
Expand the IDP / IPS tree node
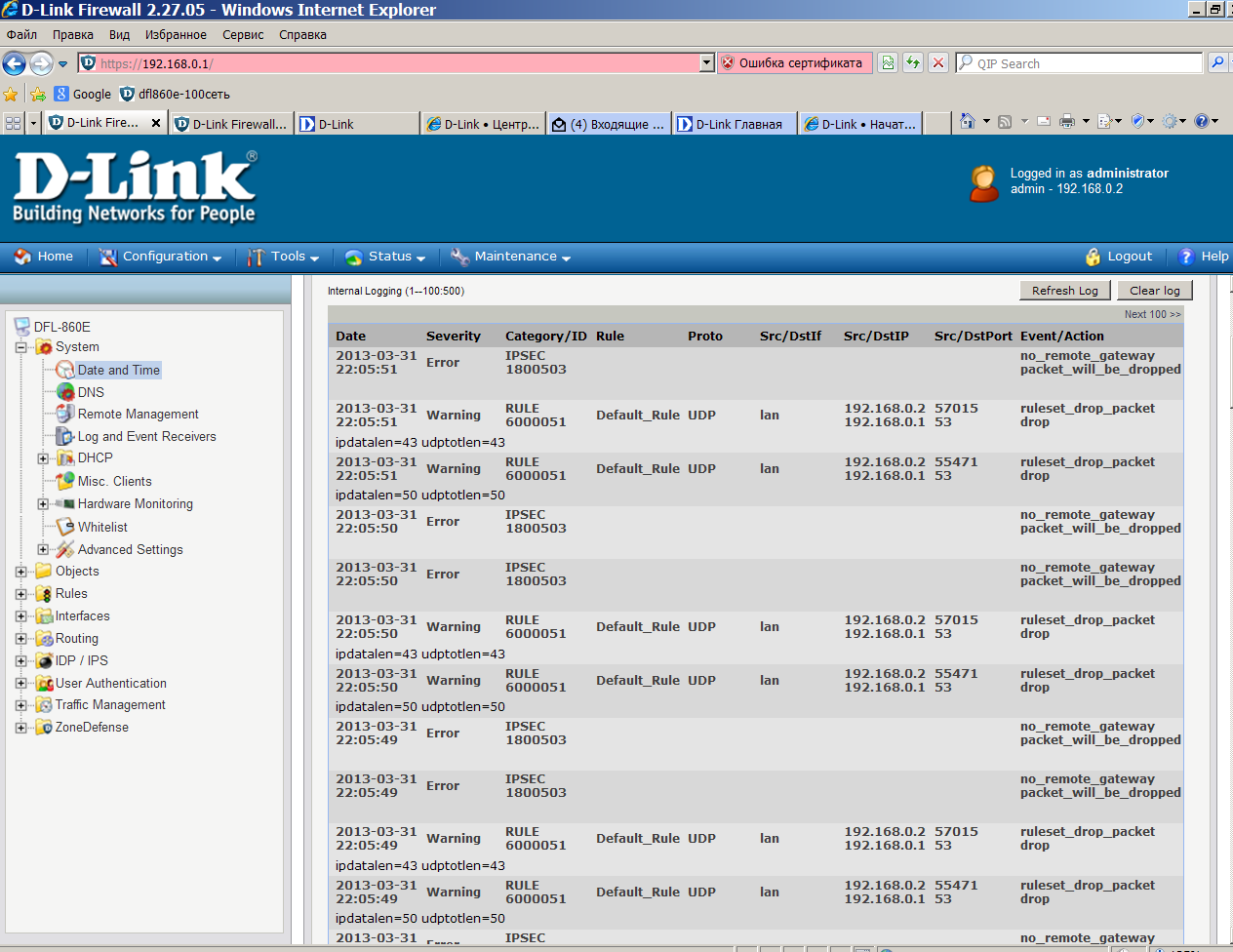[20, 661]
